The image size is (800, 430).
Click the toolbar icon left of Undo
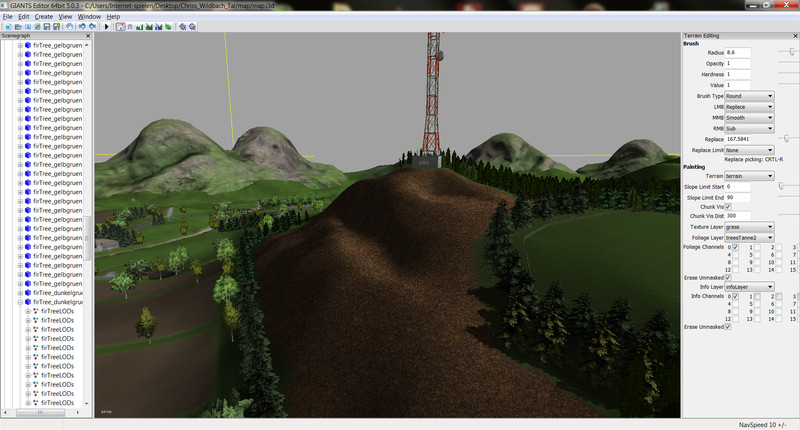pos(69,27)
